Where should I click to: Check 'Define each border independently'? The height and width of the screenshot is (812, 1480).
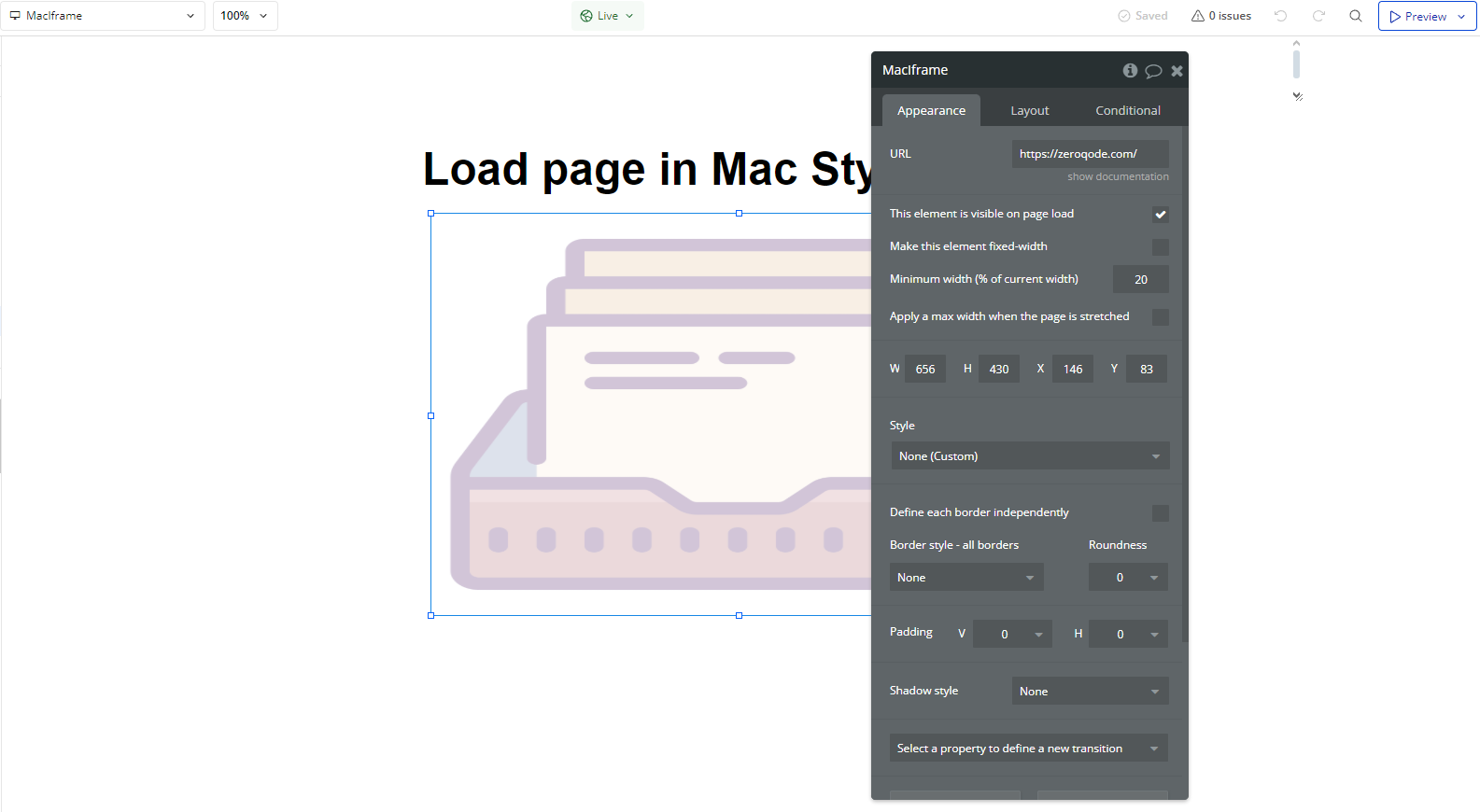click(1160, 513)
